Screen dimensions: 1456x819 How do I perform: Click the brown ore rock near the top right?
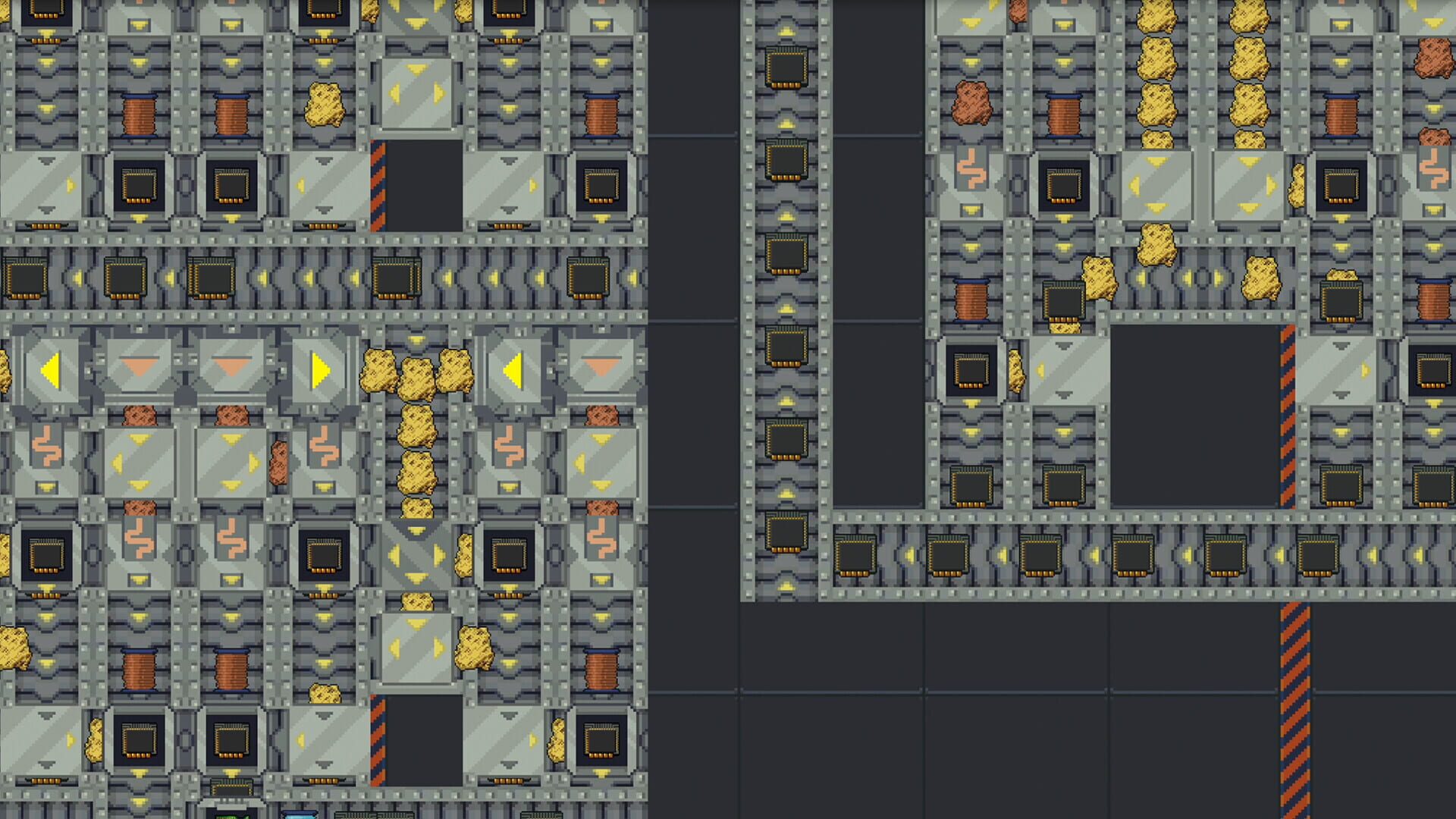(971, 102)
